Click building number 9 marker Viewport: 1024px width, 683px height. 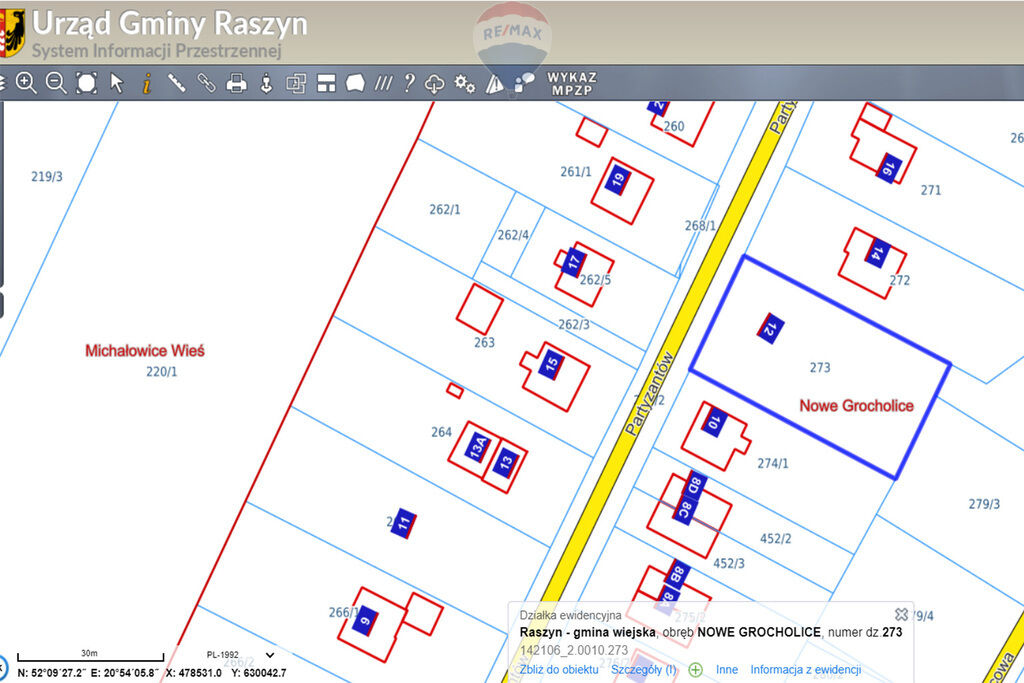pyautogui.click(x=365, y=620)
